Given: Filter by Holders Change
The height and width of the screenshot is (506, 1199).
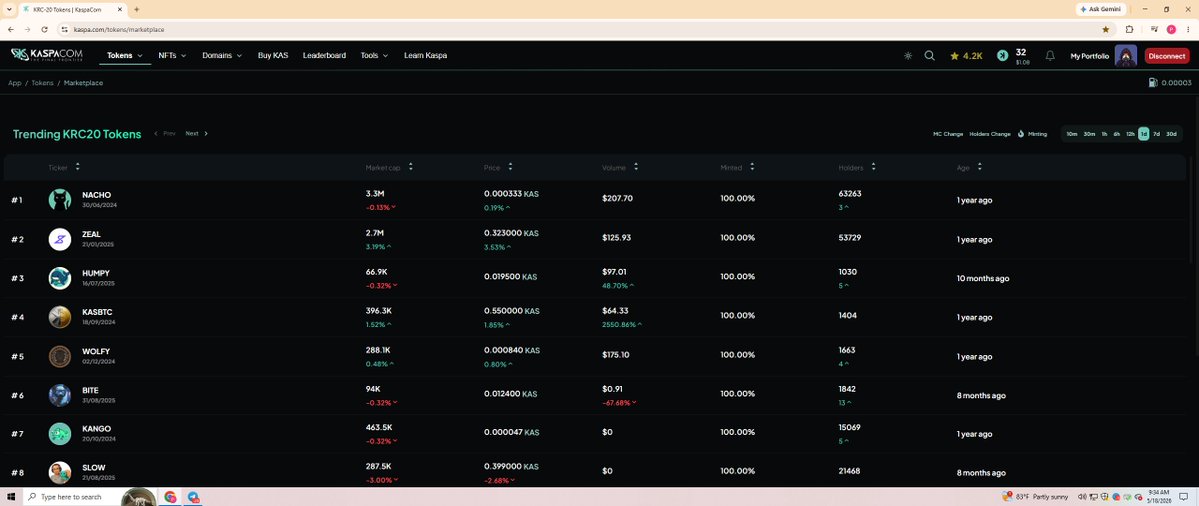Looking at the screenshot, I should 989,134.
